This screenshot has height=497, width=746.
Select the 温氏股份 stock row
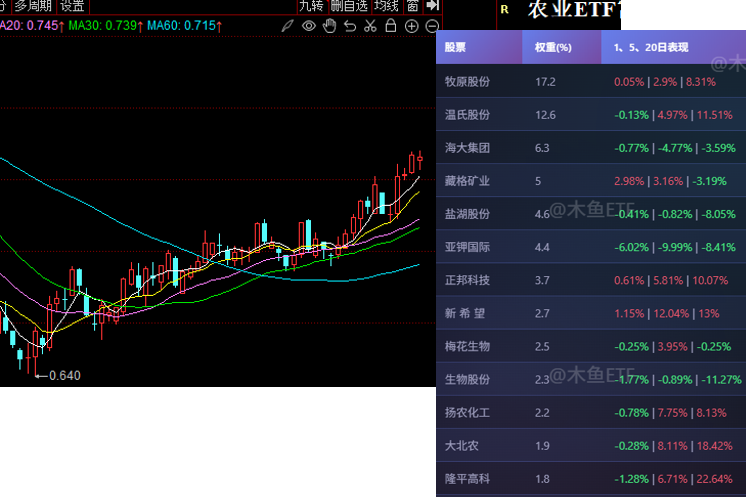tap(591, 115)
